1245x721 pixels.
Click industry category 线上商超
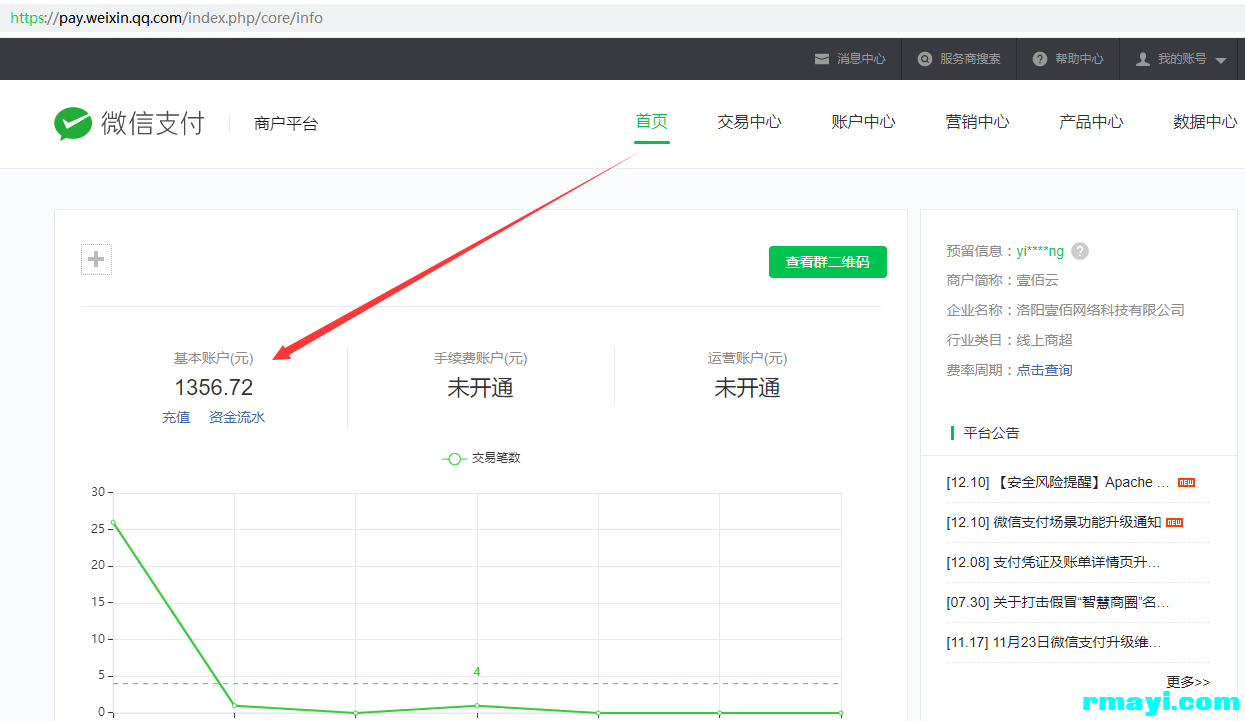(x=1045, y=340)
